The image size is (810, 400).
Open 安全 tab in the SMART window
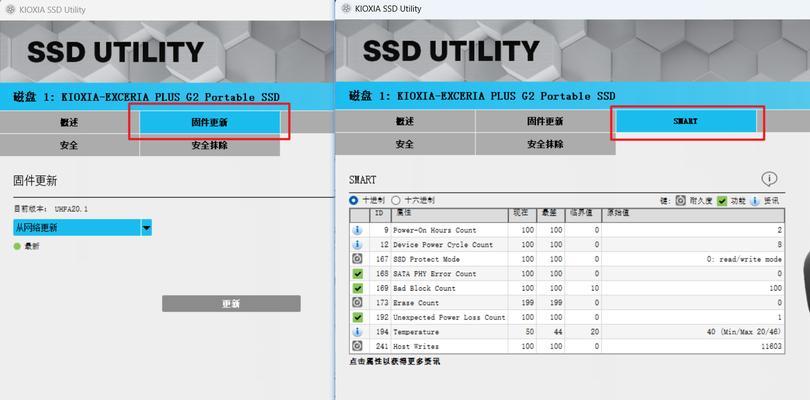[405, 144]
